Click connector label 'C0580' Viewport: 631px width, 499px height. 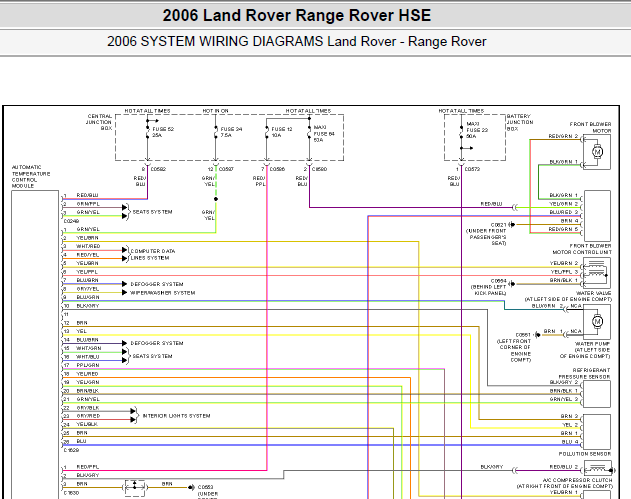click(x=320, y=169)
